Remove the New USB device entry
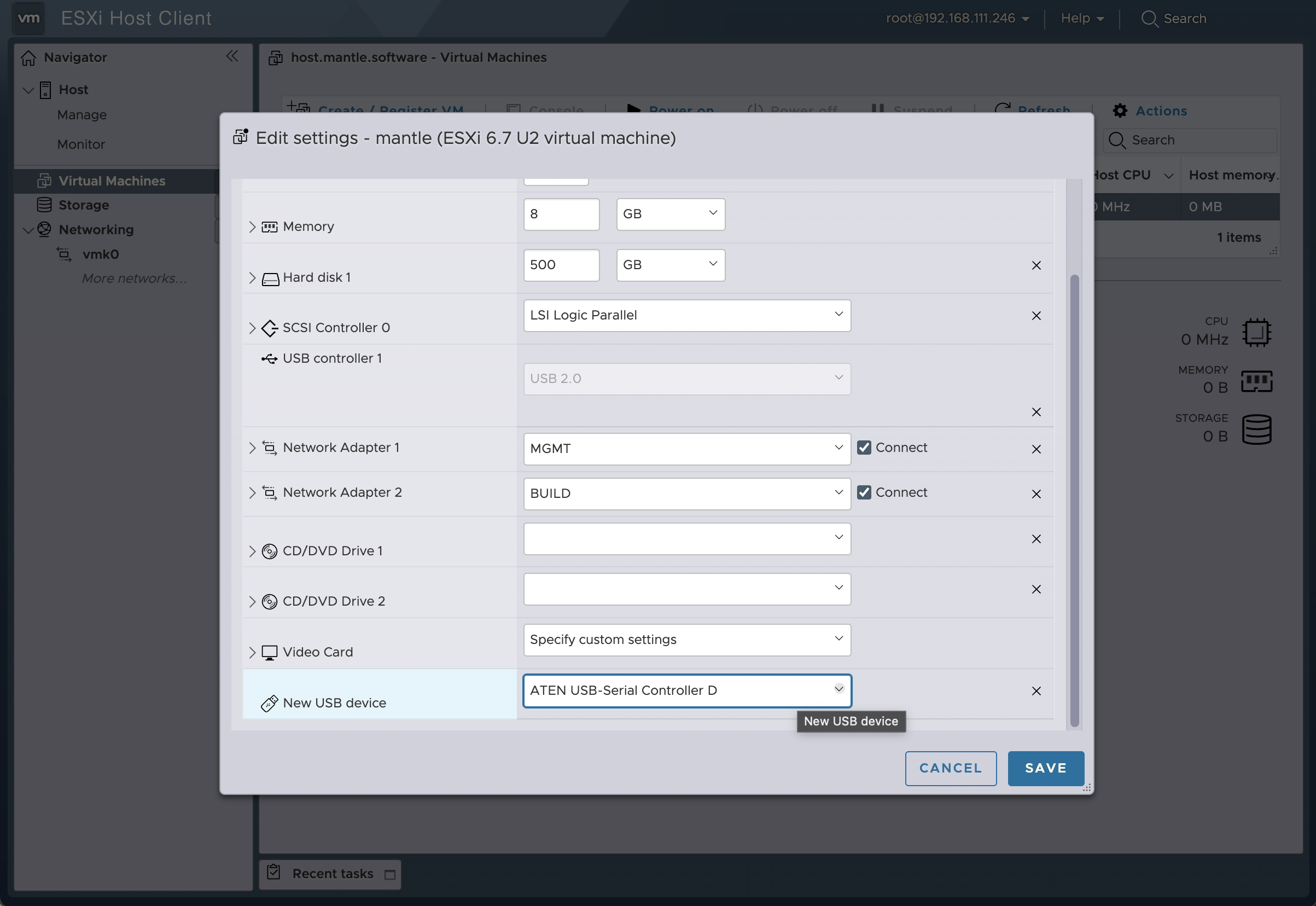 point(1035,691)
